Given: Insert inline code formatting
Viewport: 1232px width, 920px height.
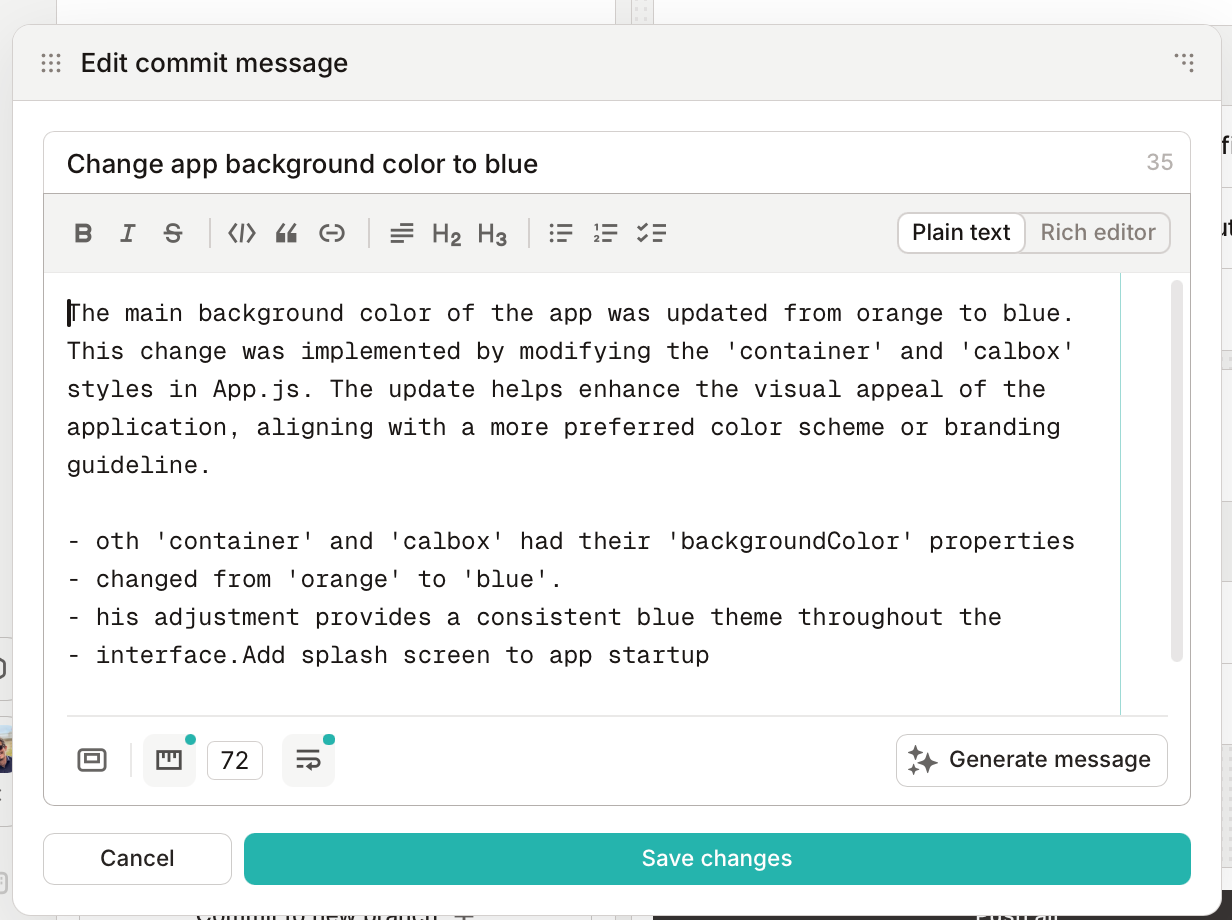Looking at the screenshot, I should point(242,233).
